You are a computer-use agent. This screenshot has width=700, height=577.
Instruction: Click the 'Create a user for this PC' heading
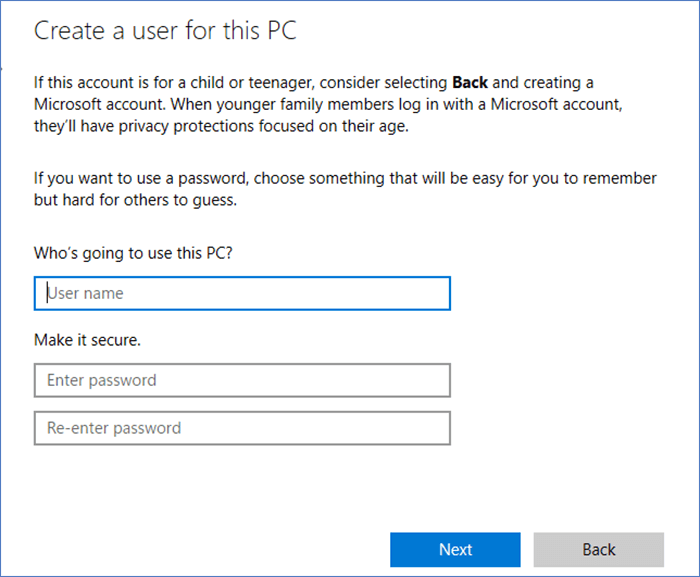[165, 31]
